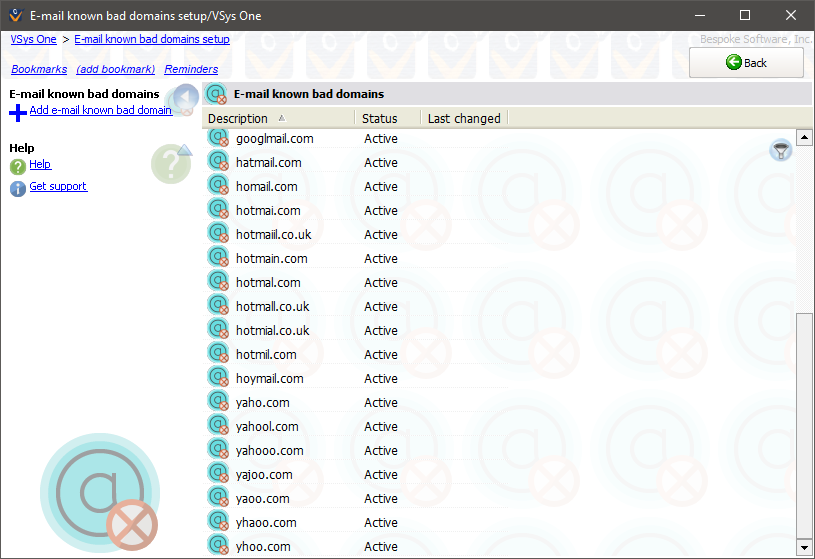
Task: Open Add e-mail known bad domain link
Action: coord(100,110)
